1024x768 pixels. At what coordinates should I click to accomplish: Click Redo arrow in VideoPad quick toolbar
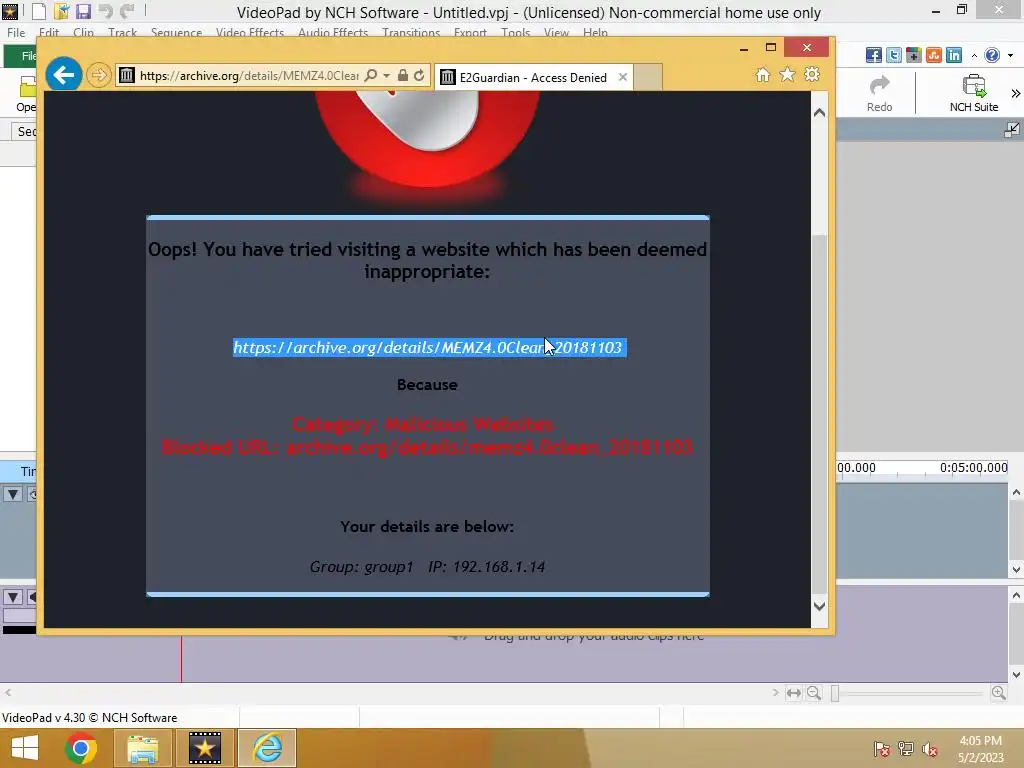127,11
